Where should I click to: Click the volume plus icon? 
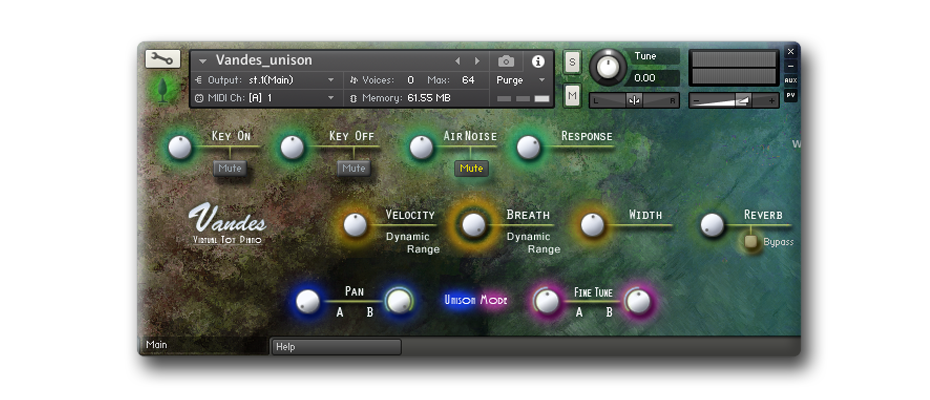coord(772,101)
